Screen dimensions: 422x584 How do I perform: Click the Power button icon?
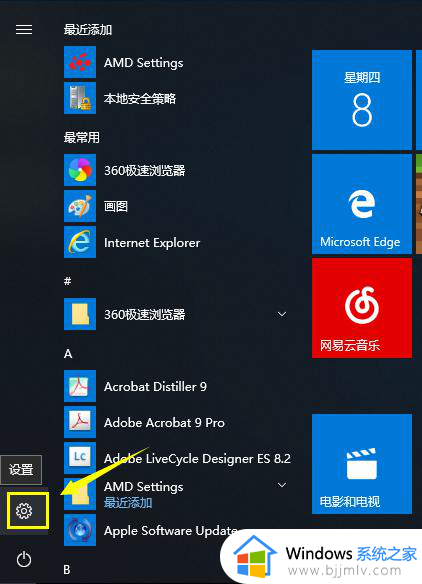tap(24, 559)
